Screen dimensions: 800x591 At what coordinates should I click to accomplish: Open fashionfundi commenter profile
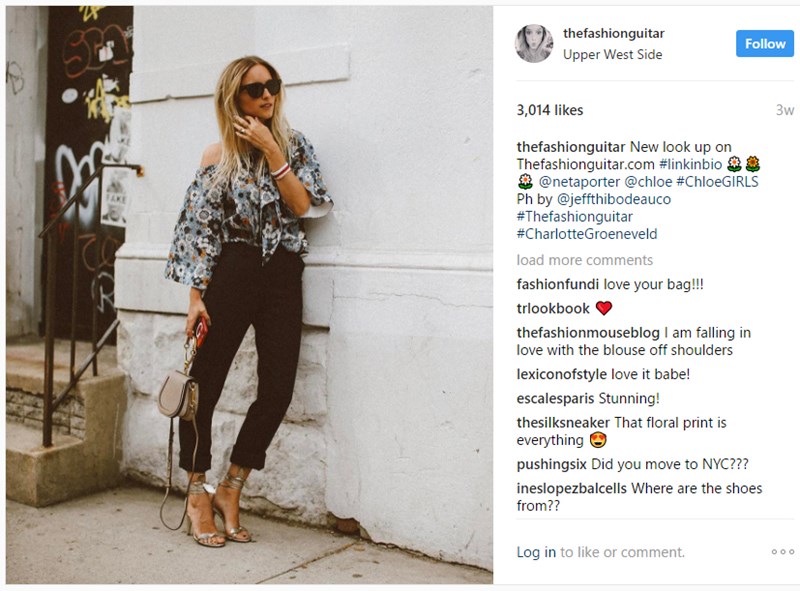tap(558, 284)
